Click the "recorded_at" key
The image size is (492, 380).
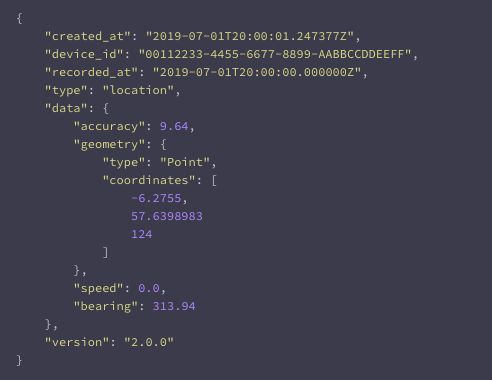click(91, 72)
